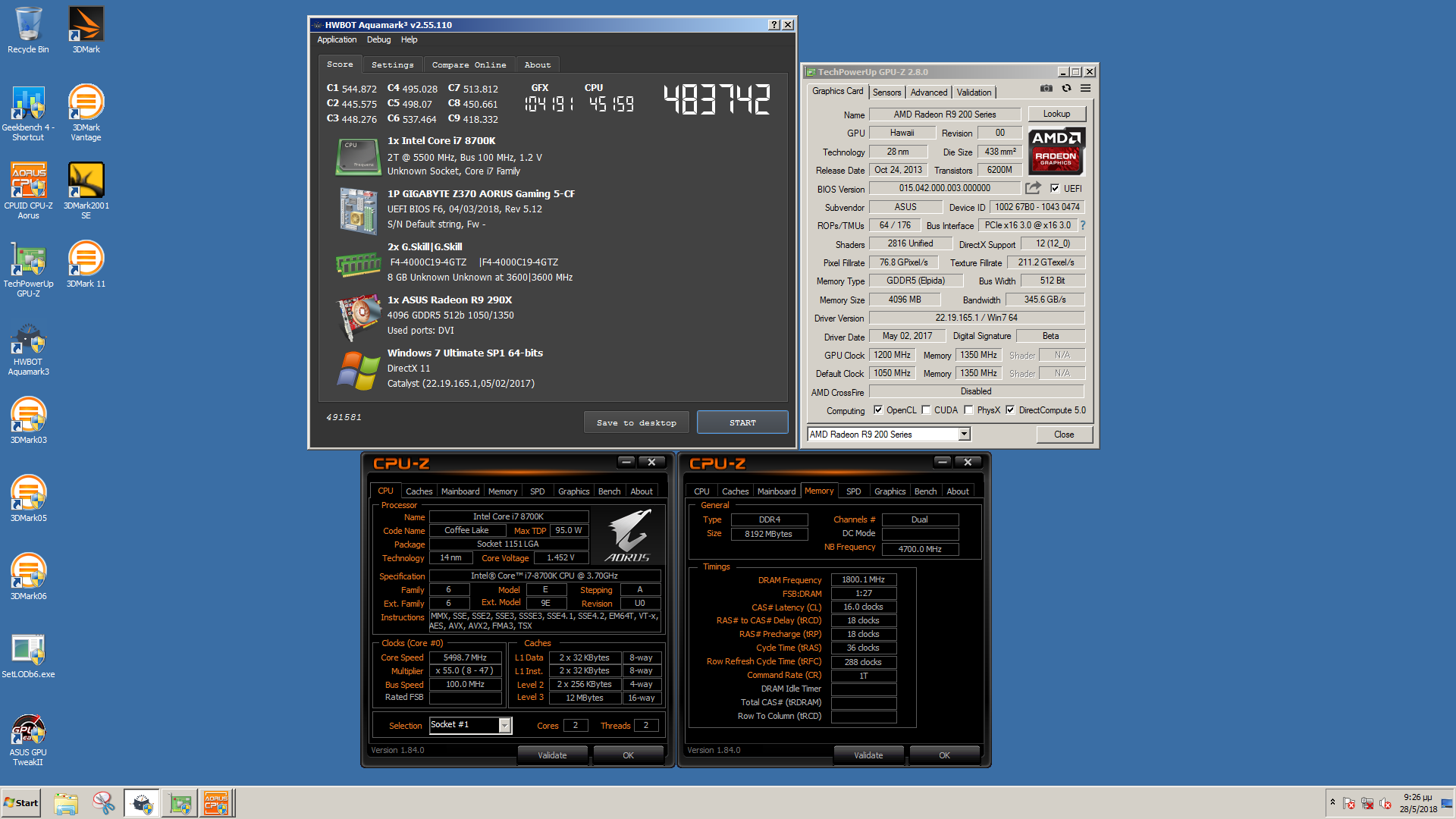The height and width of the screenshot is (819, 1456).
Task: Click the GPU-Z Lookup button
Action: (x=1056, y=114)
